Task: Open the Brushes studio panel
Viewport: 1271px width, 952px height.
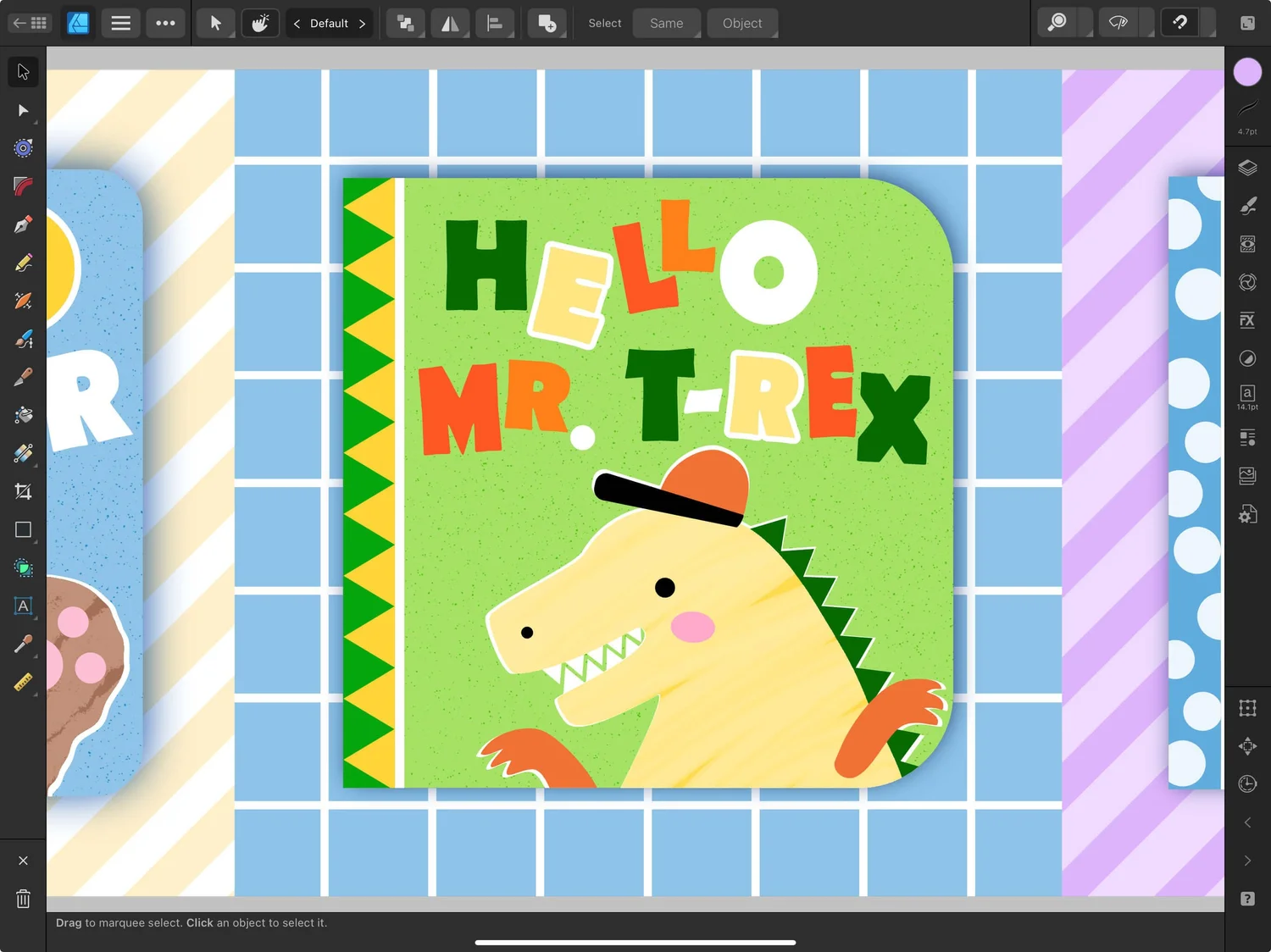Action: point(1247,206)
